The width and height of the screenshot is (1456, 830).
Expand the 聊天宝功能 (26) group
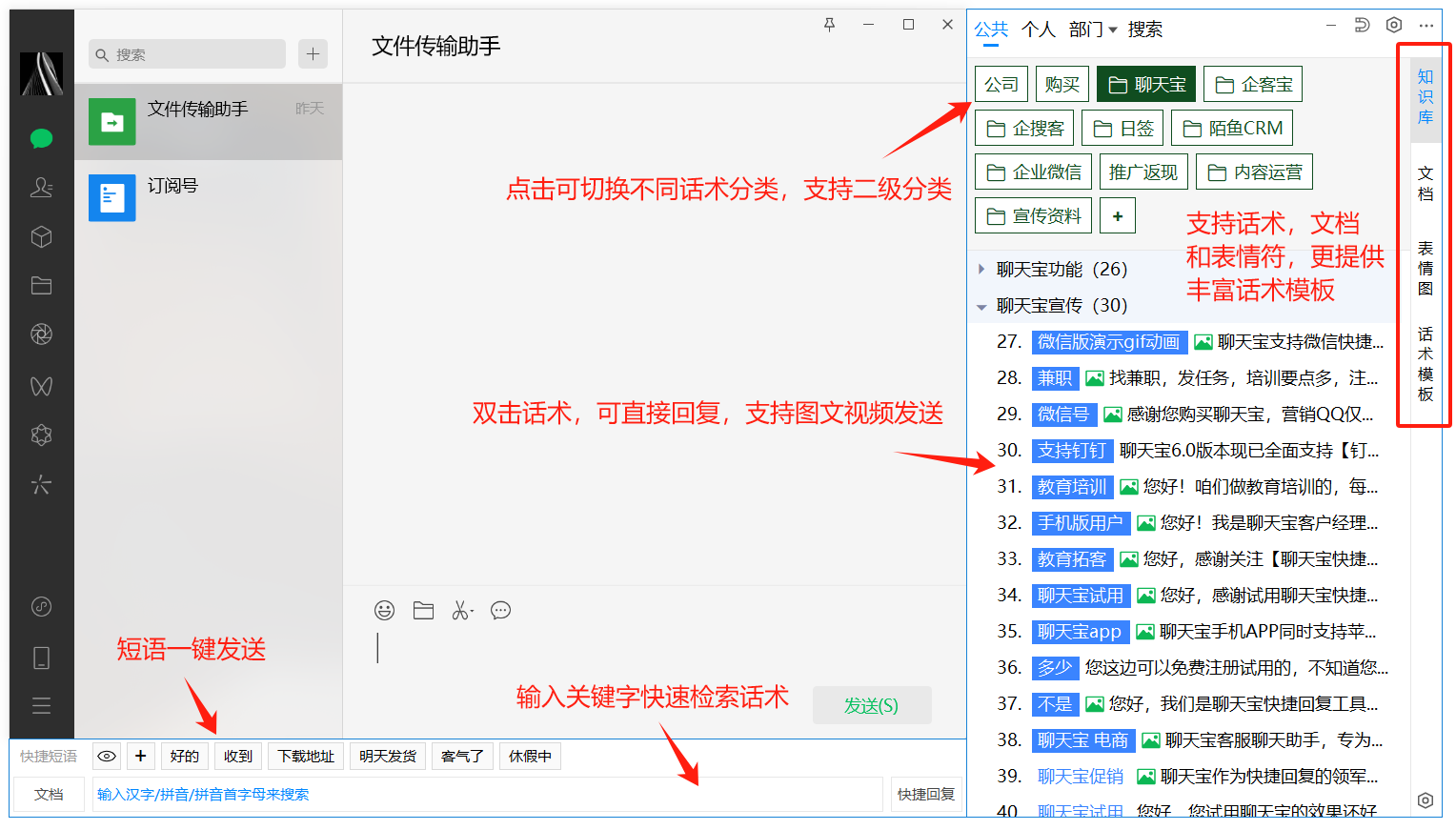981,270
